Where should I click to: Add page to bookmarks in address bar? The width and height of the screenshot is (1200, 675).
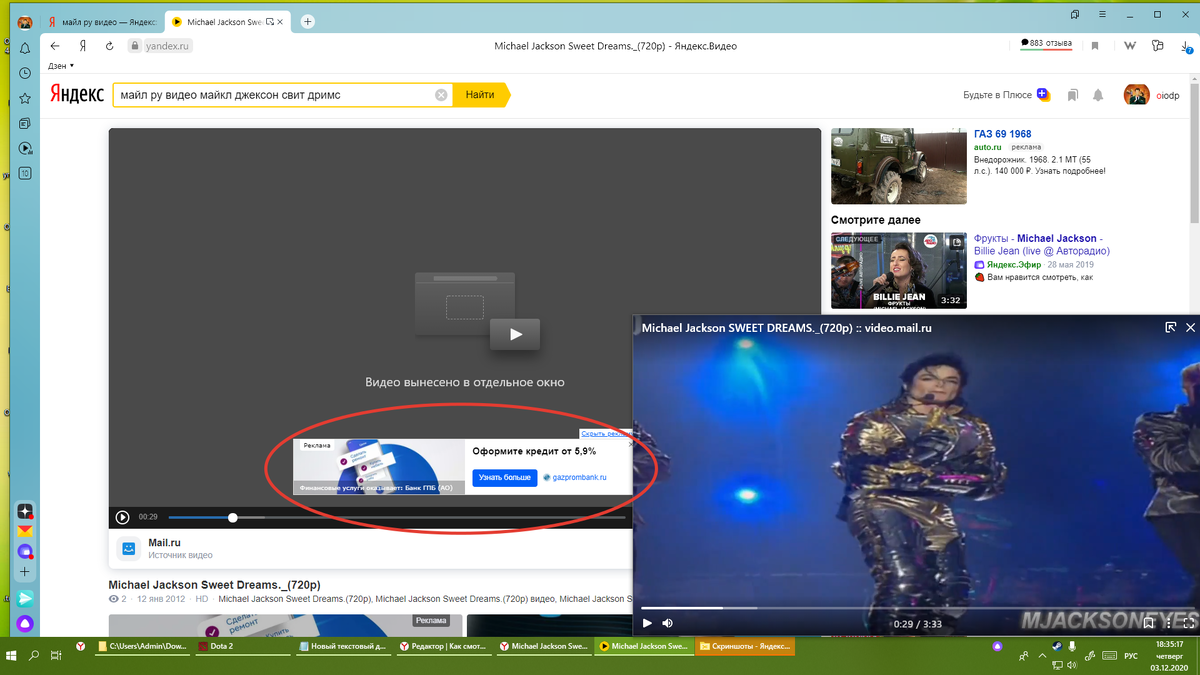tap(1095, 46)
